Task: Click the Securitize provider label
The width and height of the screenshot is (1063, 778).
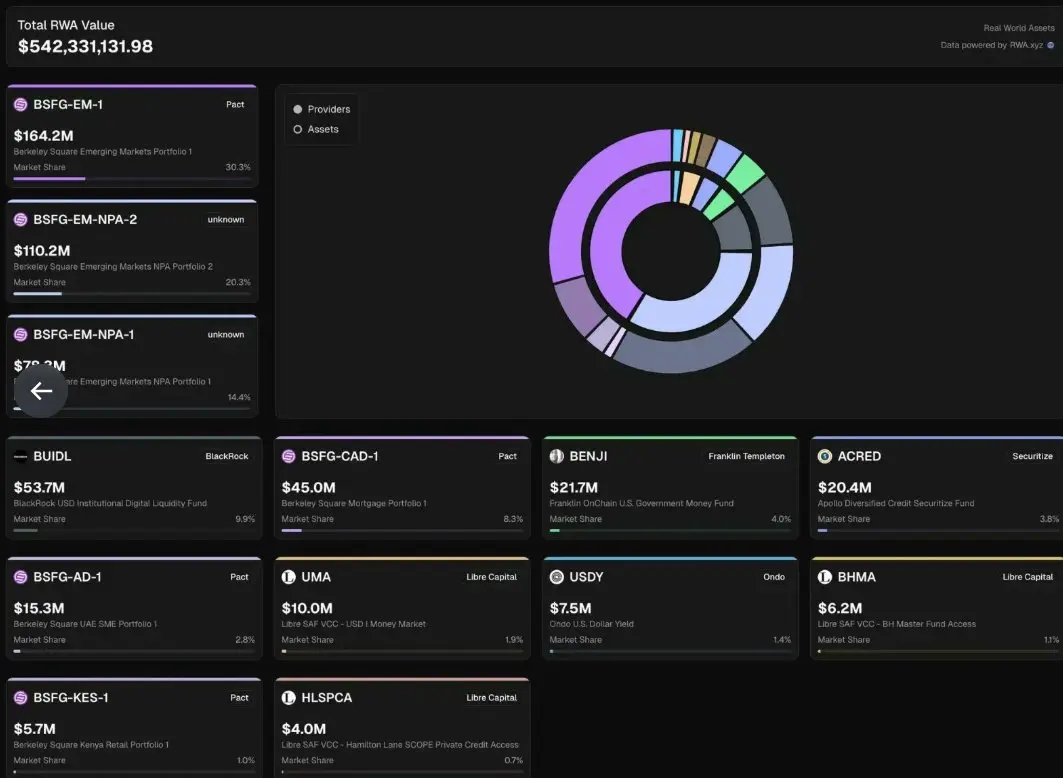Action: (x=1032, y=456)
